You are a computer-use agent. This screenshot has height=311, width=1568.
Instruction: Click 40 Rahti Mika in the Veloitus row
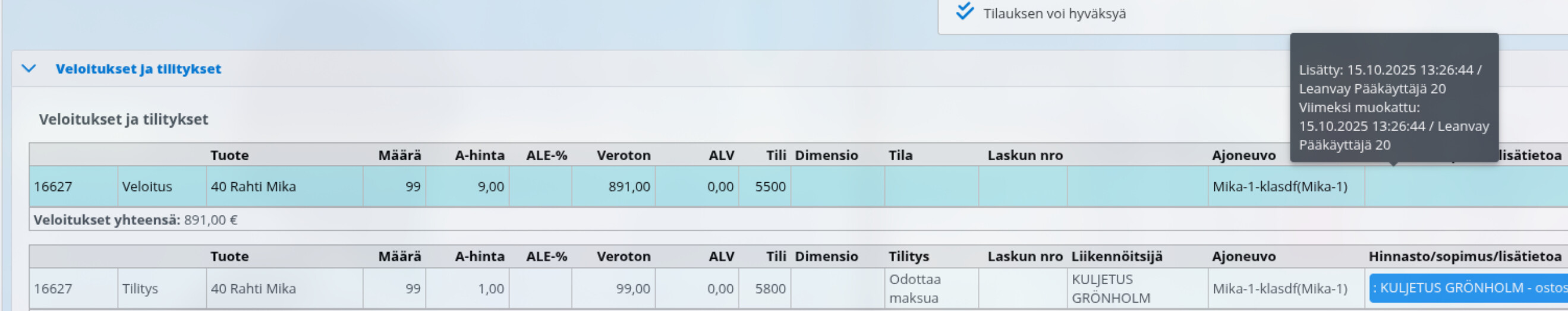[253, 186]
